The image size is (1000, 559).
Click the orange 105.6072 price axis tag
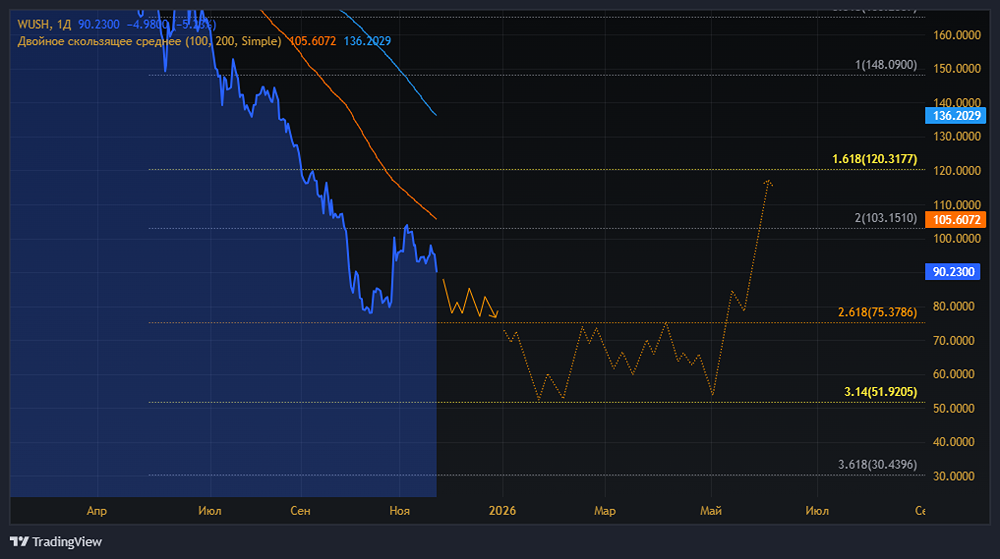coord(955,220)
